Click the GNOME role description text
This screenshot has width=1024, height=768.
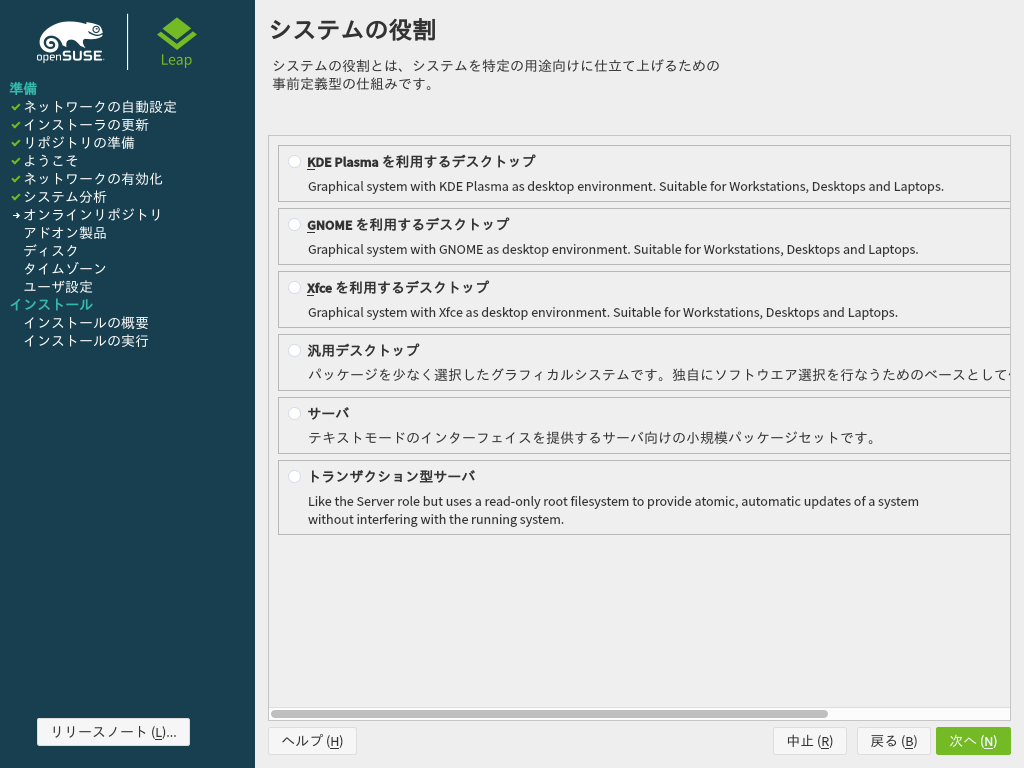(613, 249)
